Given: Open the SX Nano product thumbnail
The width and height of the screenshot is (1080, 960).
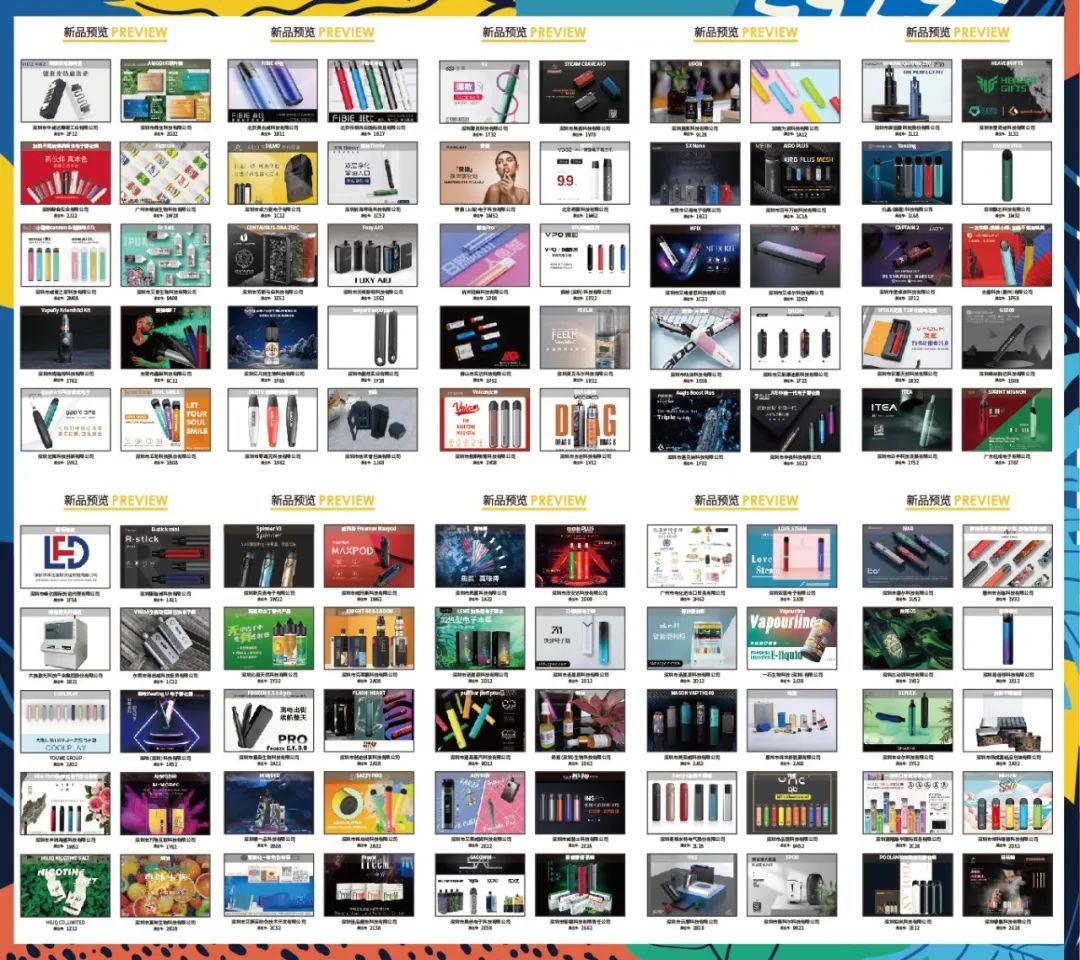Looking at the screenshot, I should [695, 174].
